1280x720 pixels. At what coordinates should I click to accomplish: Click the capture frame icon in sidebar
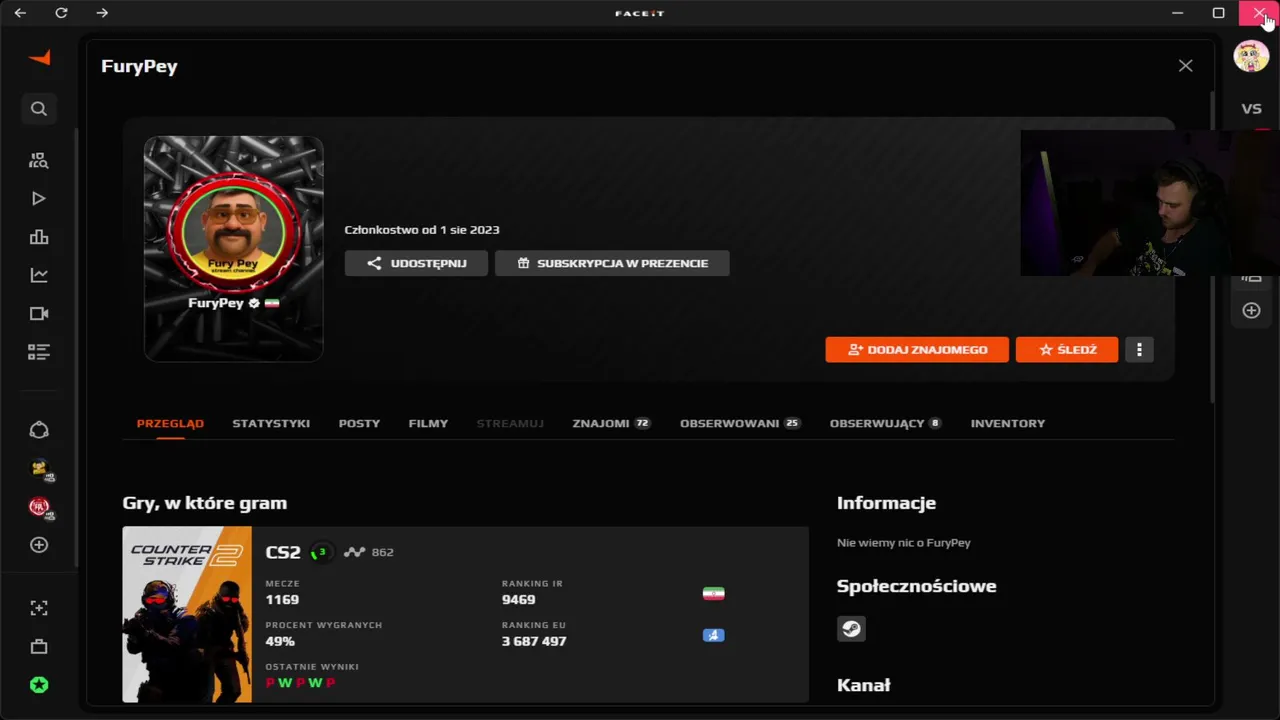[39, 608]
